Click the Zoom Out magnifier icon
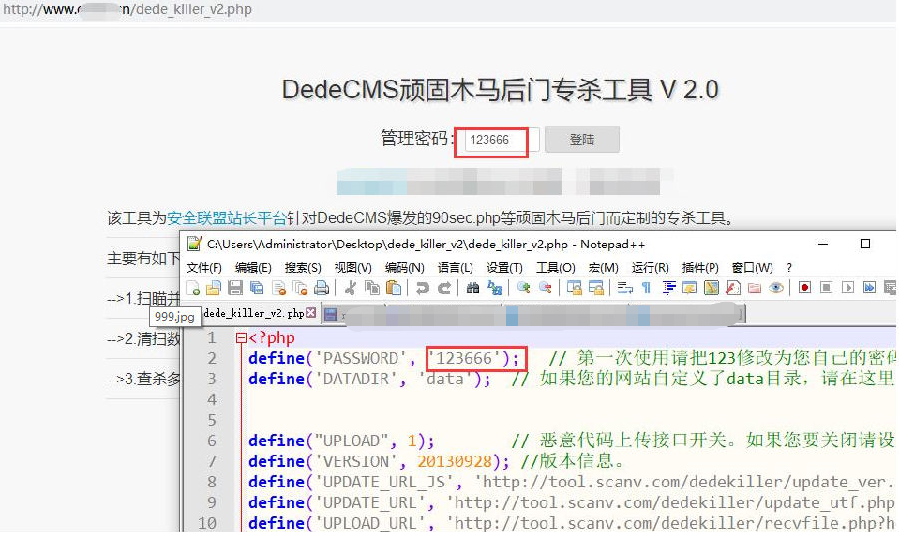 point(545,288)
